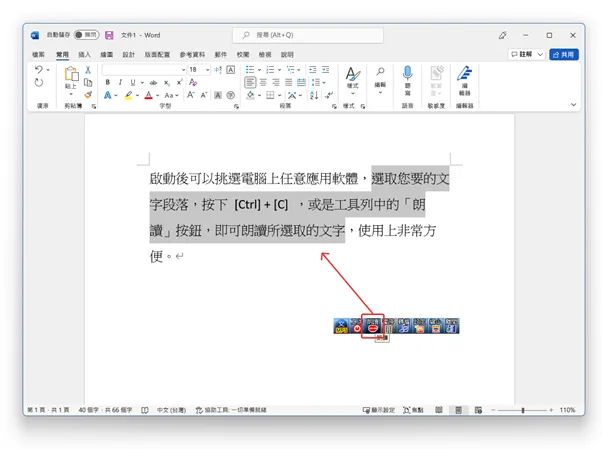Click the Decrease Indent icon
The width and height of the screenshot is (602, 449).
coord(313,70)
